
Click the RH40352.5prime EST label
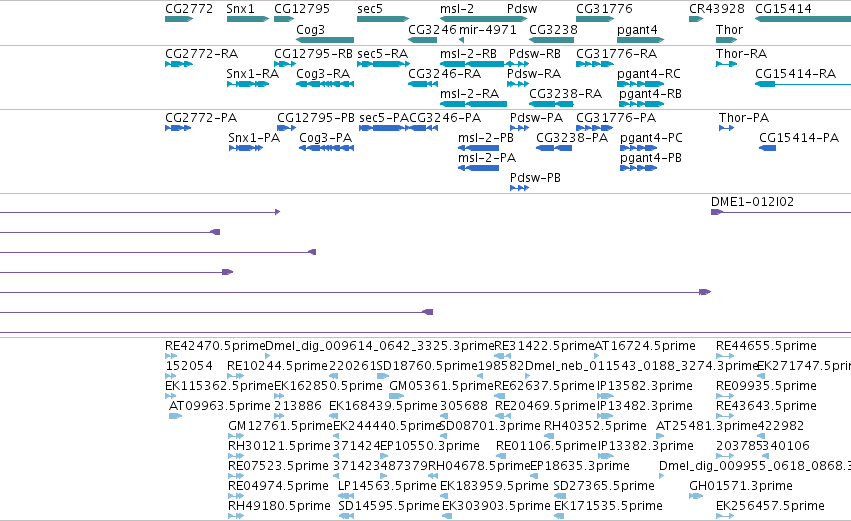(x=595, y=425)
